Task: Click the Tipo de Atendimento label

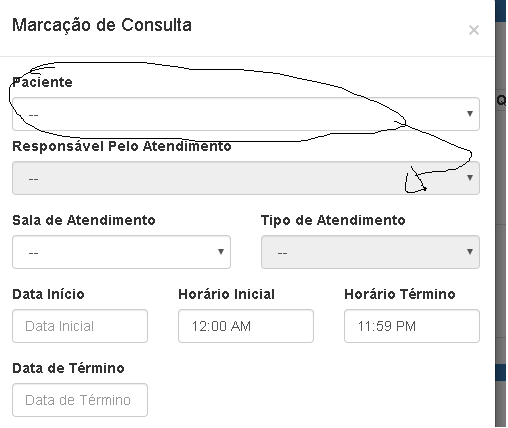Action: [x=333, y=220]
